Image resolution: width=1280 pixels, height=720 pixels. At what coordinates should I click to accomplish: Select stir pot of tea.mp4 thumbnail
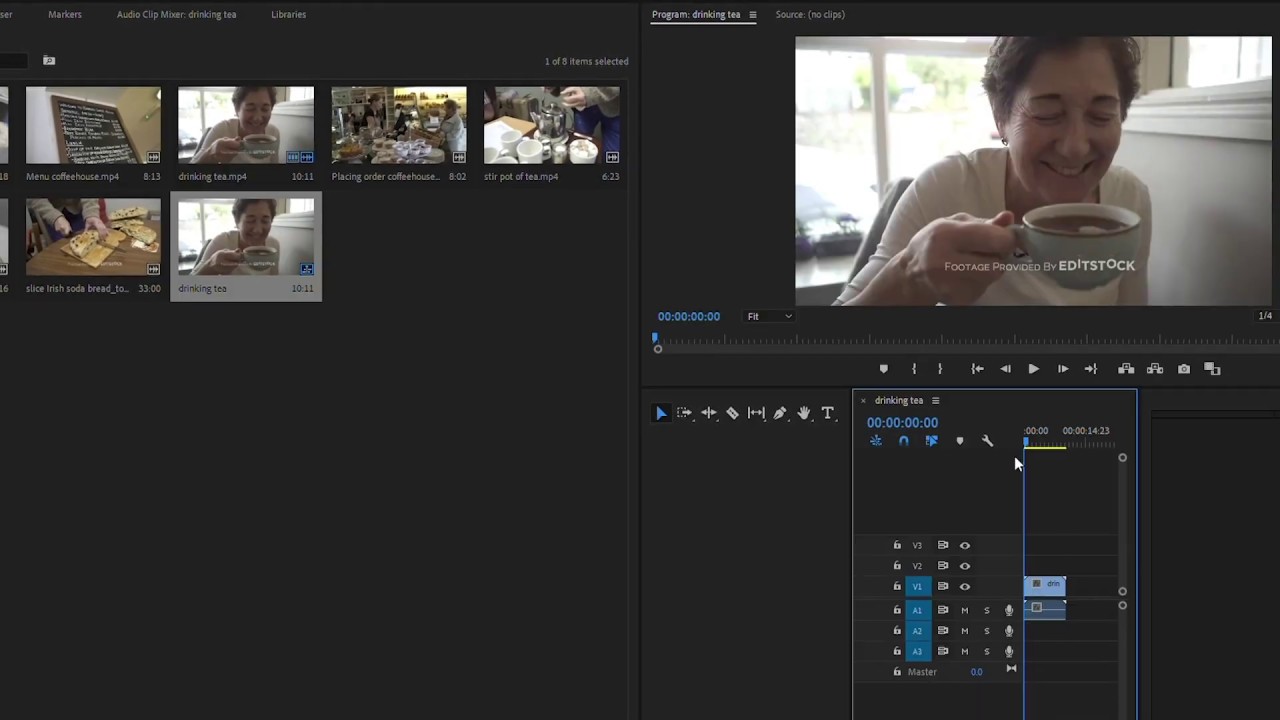(x=551, y=125)
